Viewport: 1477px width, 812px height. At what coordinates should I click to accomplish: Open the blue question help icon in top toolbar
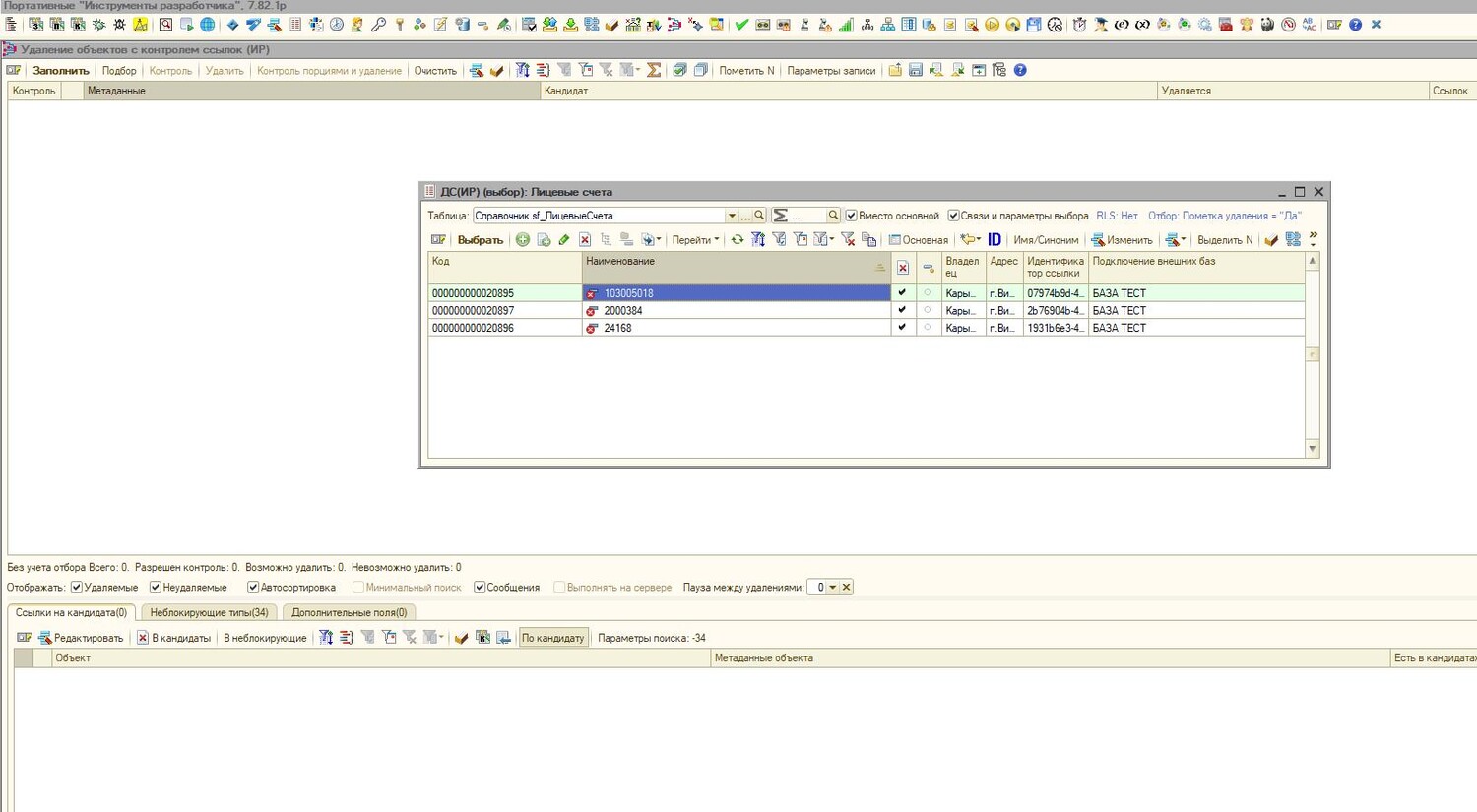coord(1356,25)
